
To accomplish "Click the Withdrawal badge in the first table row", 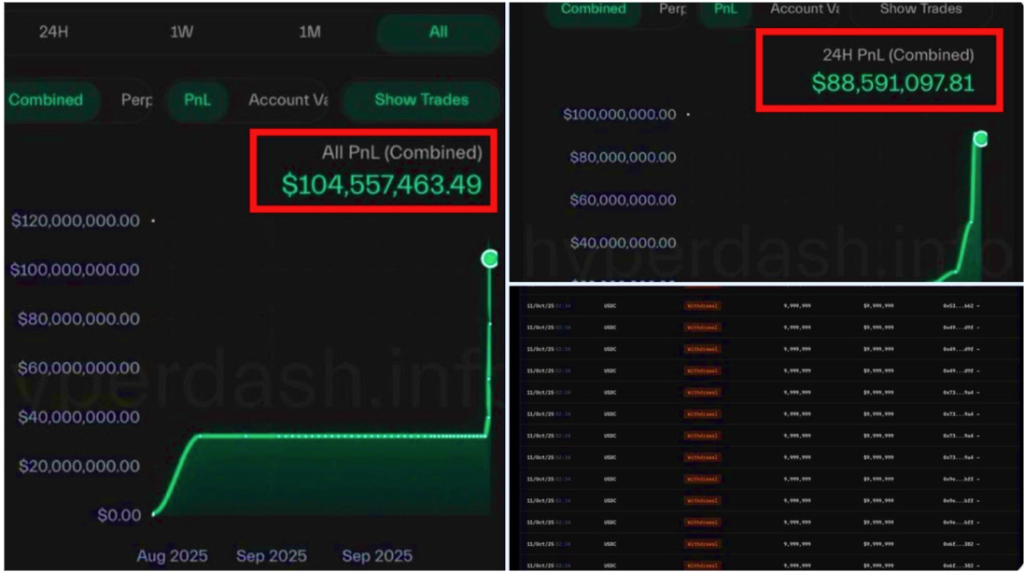I will click(702, 306).
